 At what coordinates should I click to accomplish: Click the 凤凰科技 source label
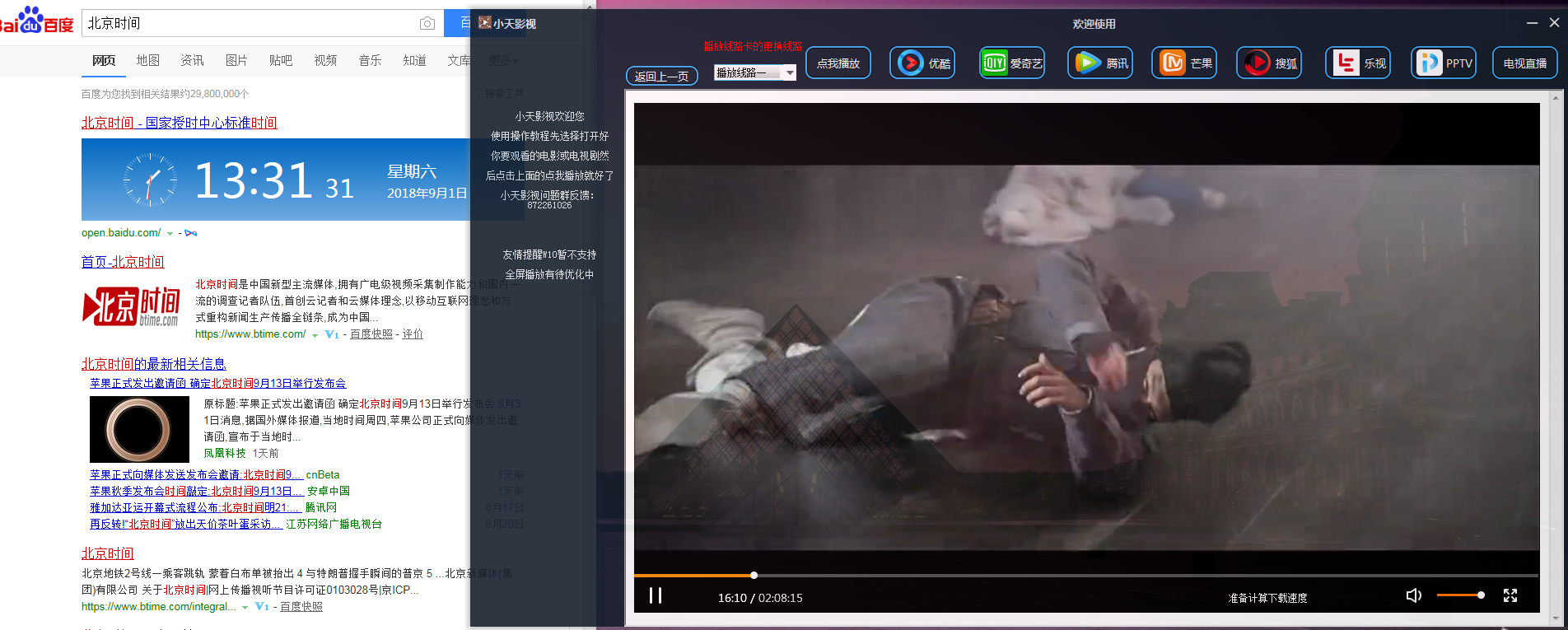pos(225,454)
